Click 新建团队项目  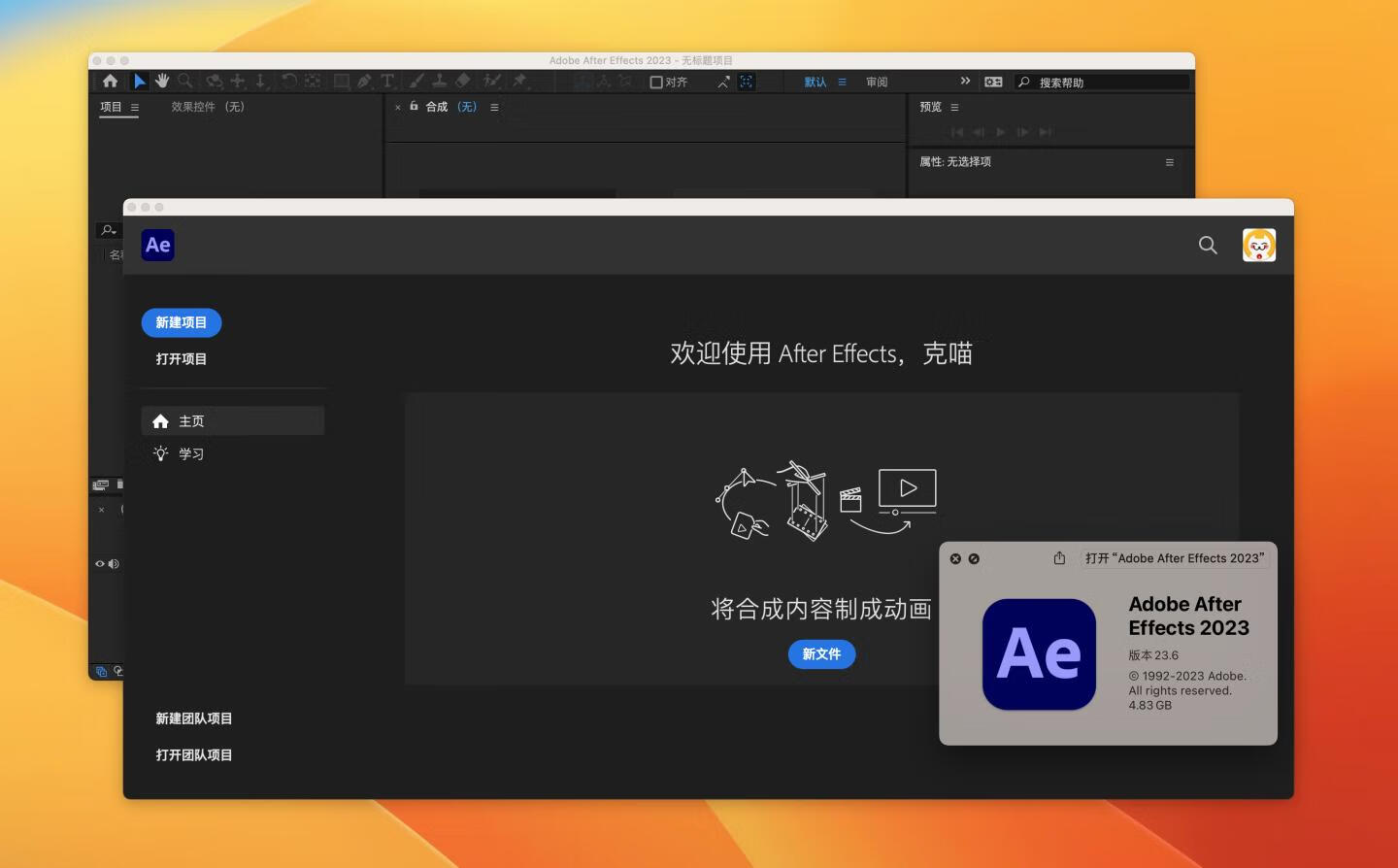coord(194,718)
